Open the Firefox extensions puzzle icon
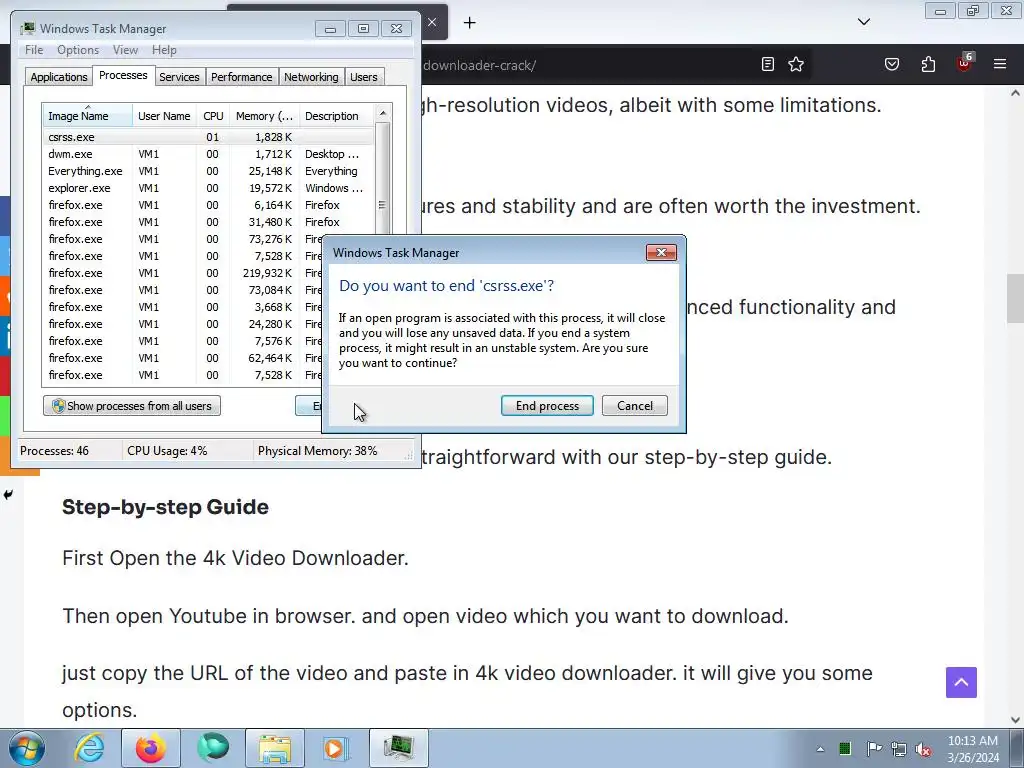This screenshot has height=768, width=1024. pos(928,64)
